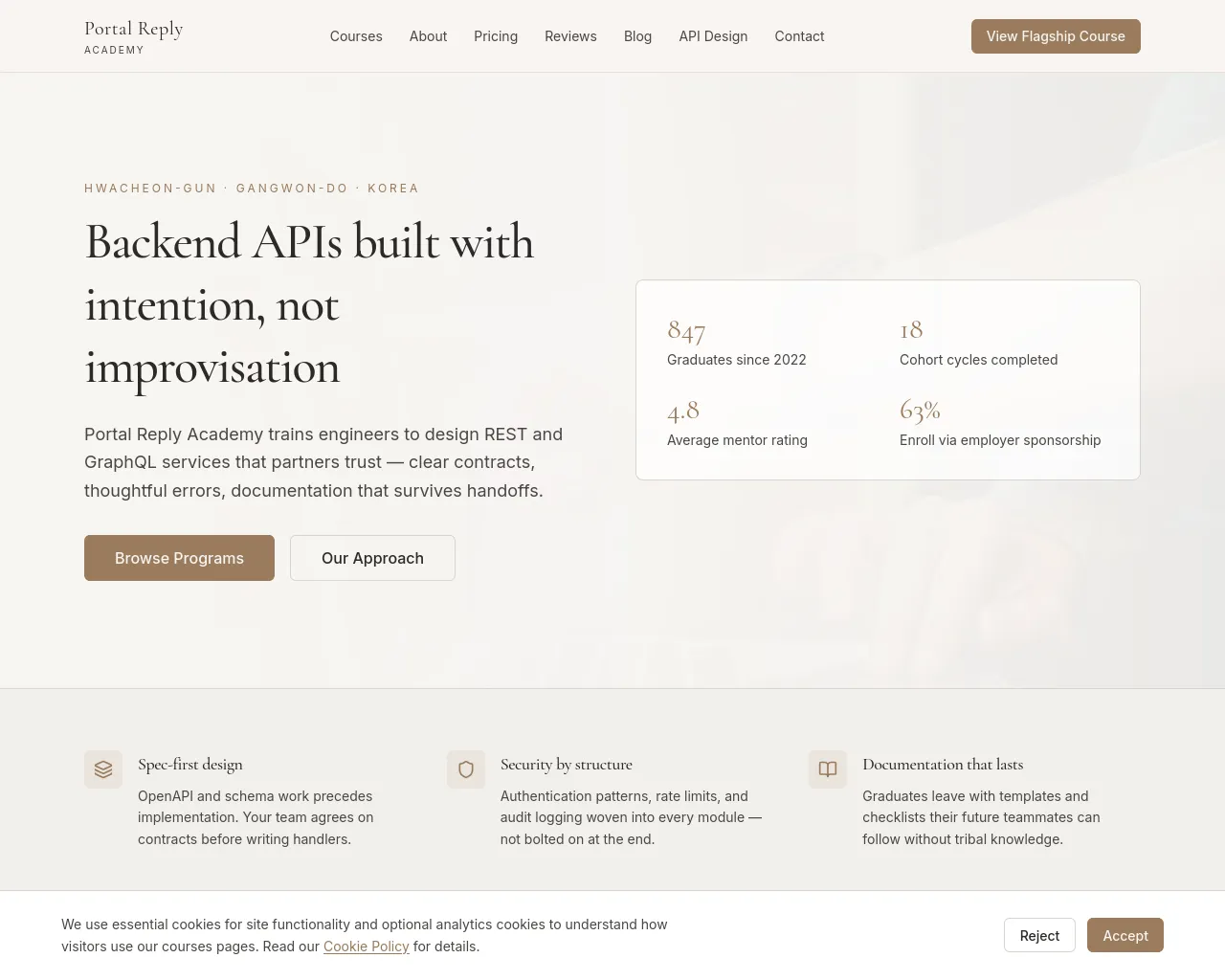
Task: Click the 847 Graduates since 2022 stat
Action: click(737, 342)
